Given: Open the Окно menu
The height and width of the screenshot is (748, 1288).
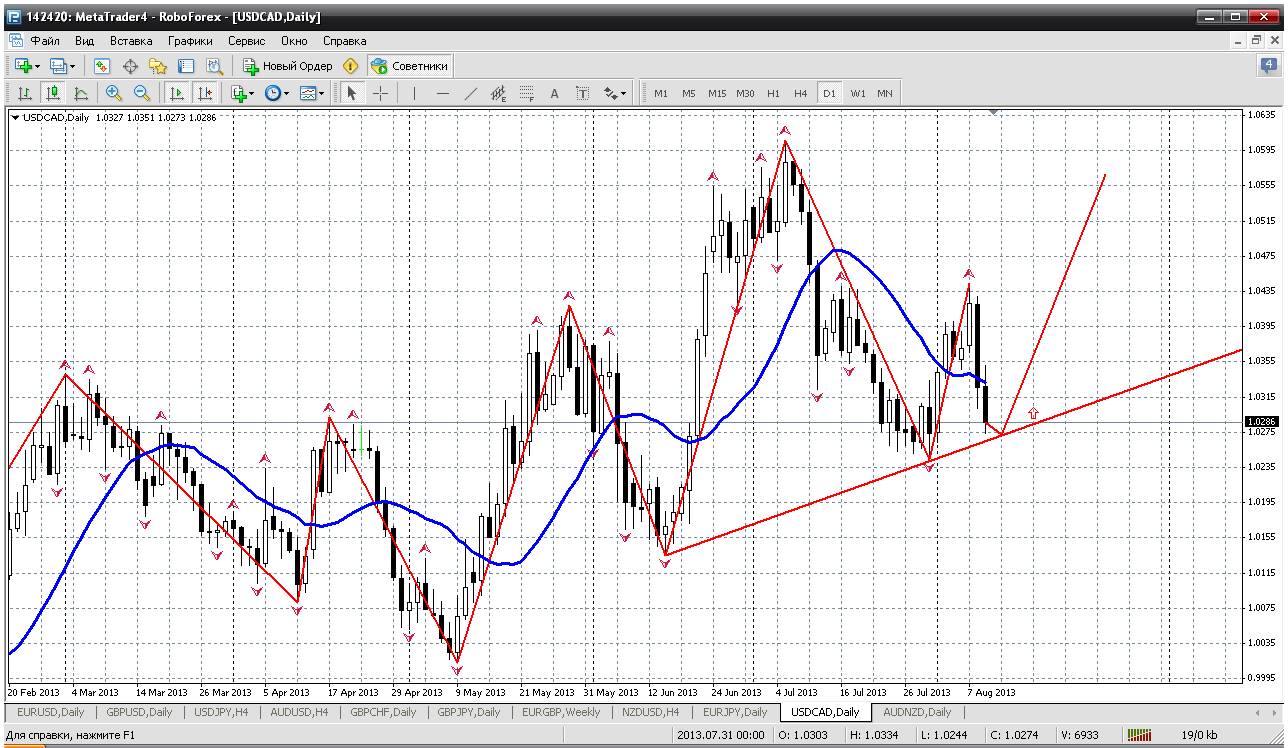Looking at the screenshot, I should (294, 41).
